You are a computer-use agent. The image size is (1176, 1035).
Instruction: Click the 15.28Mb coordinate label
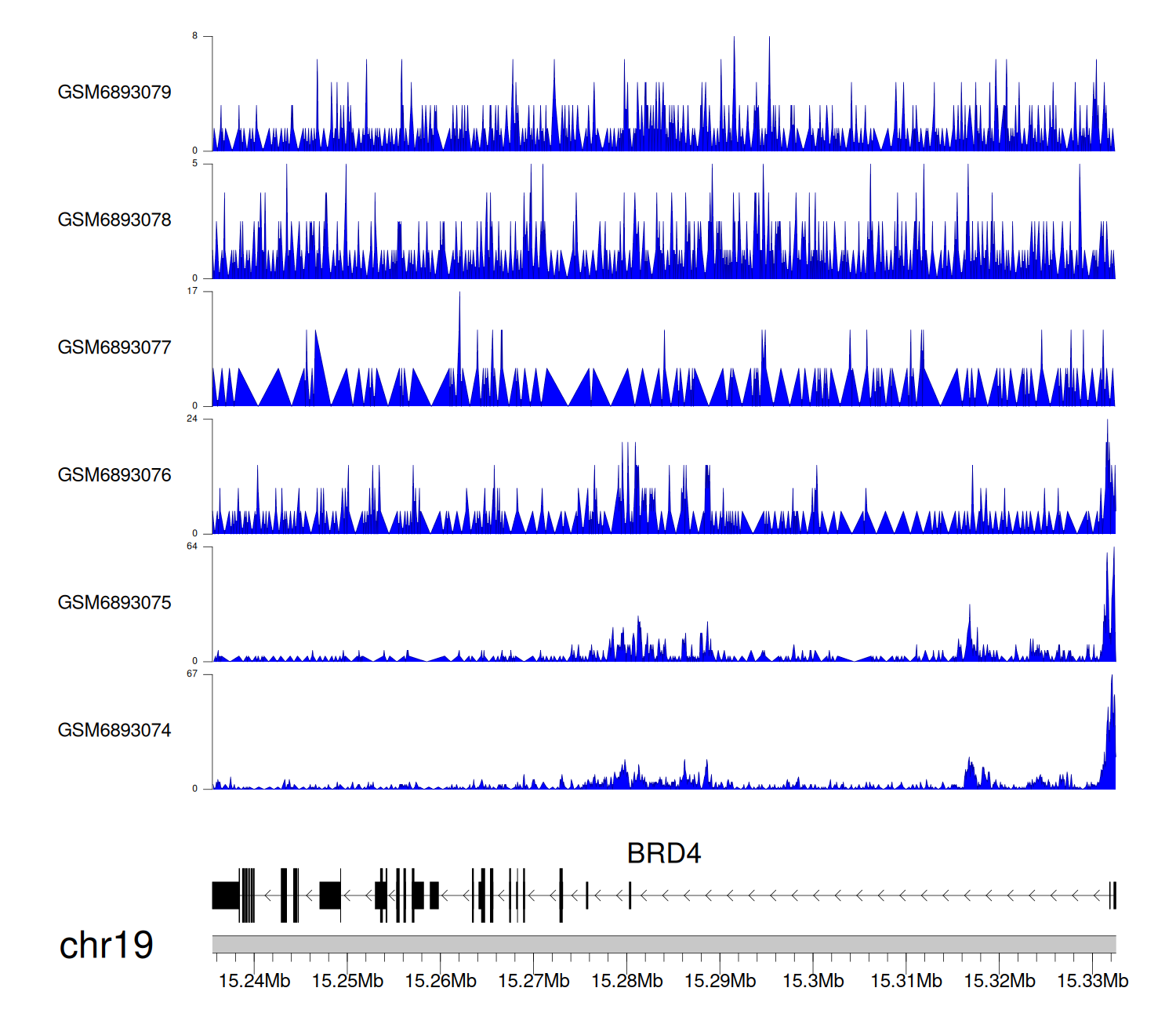626,981
